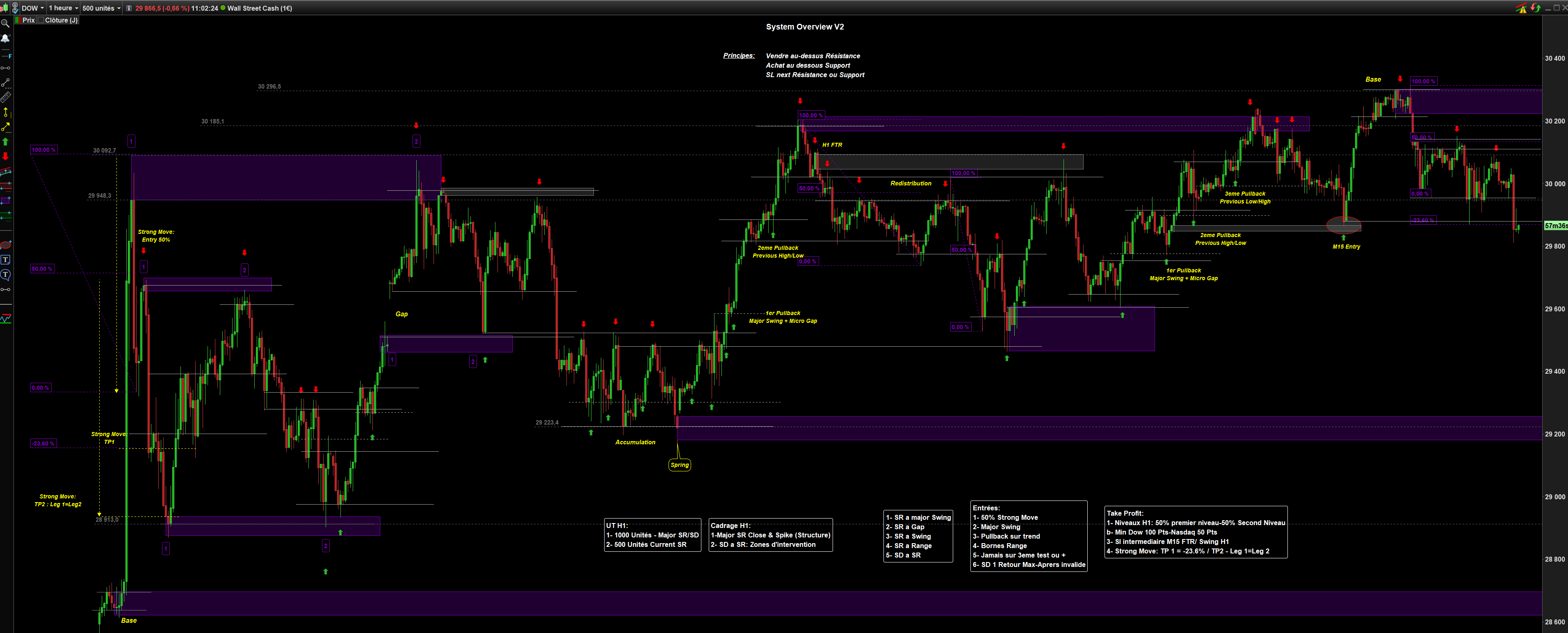1568x633 pixels.
Task: Click the yellow Spring callout label
Action: click(x=679, y=465)
